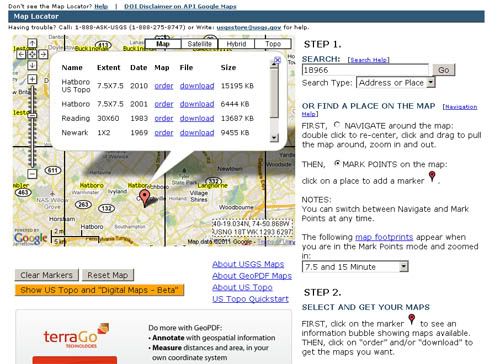The height and width of the screenshot is (364, 500).
Task: Click the zoom level slider handle
Action: 32,116
